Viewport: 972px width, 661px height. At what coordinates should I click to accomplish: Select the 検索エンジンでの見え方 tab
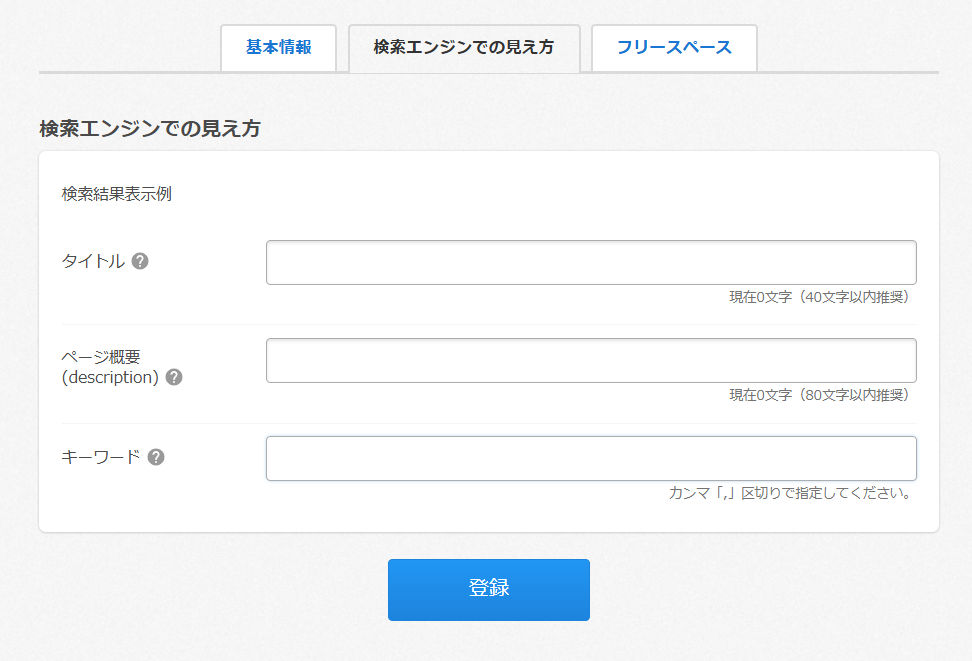tap(463, 47)
